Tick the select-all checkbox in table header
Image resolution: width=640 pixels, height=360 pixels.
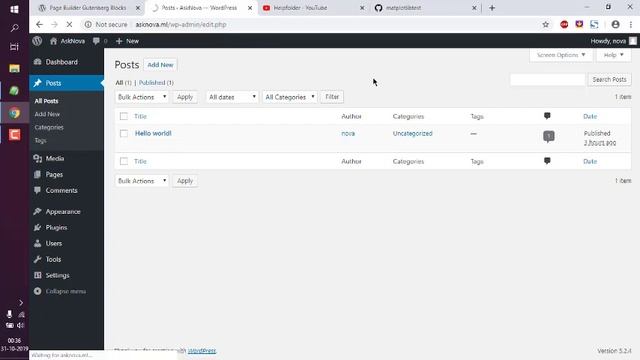pyautogui.click(x=124, y=116)
